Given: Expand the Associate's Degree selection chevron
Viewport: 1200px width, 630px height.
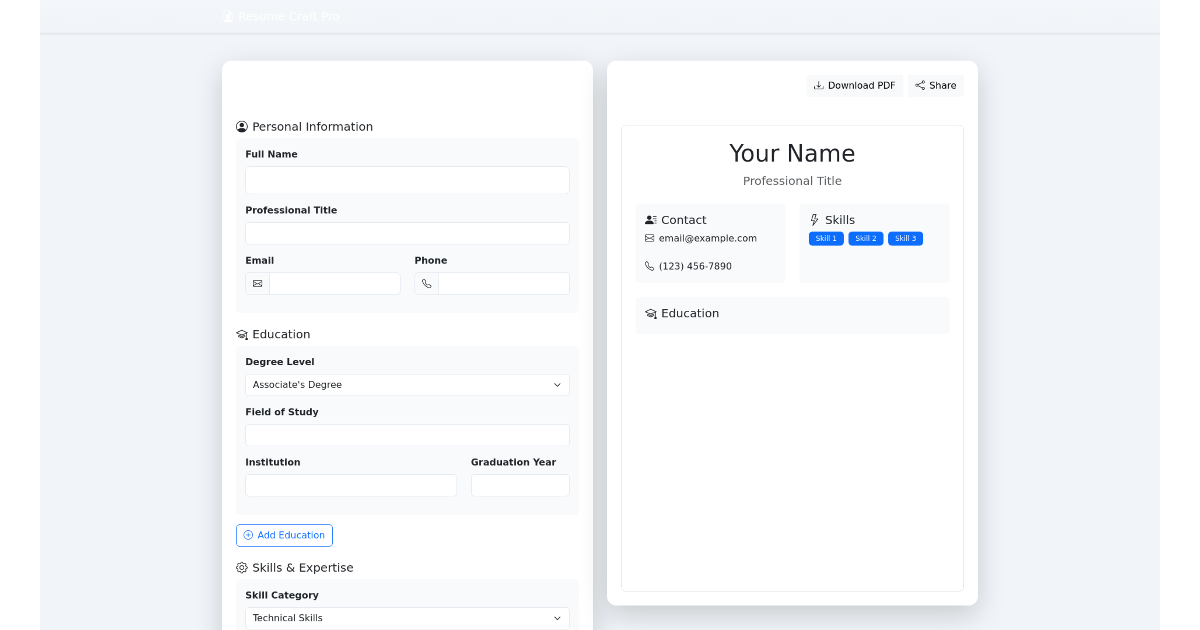Looking at the screenshot, I should coord(557,384).
